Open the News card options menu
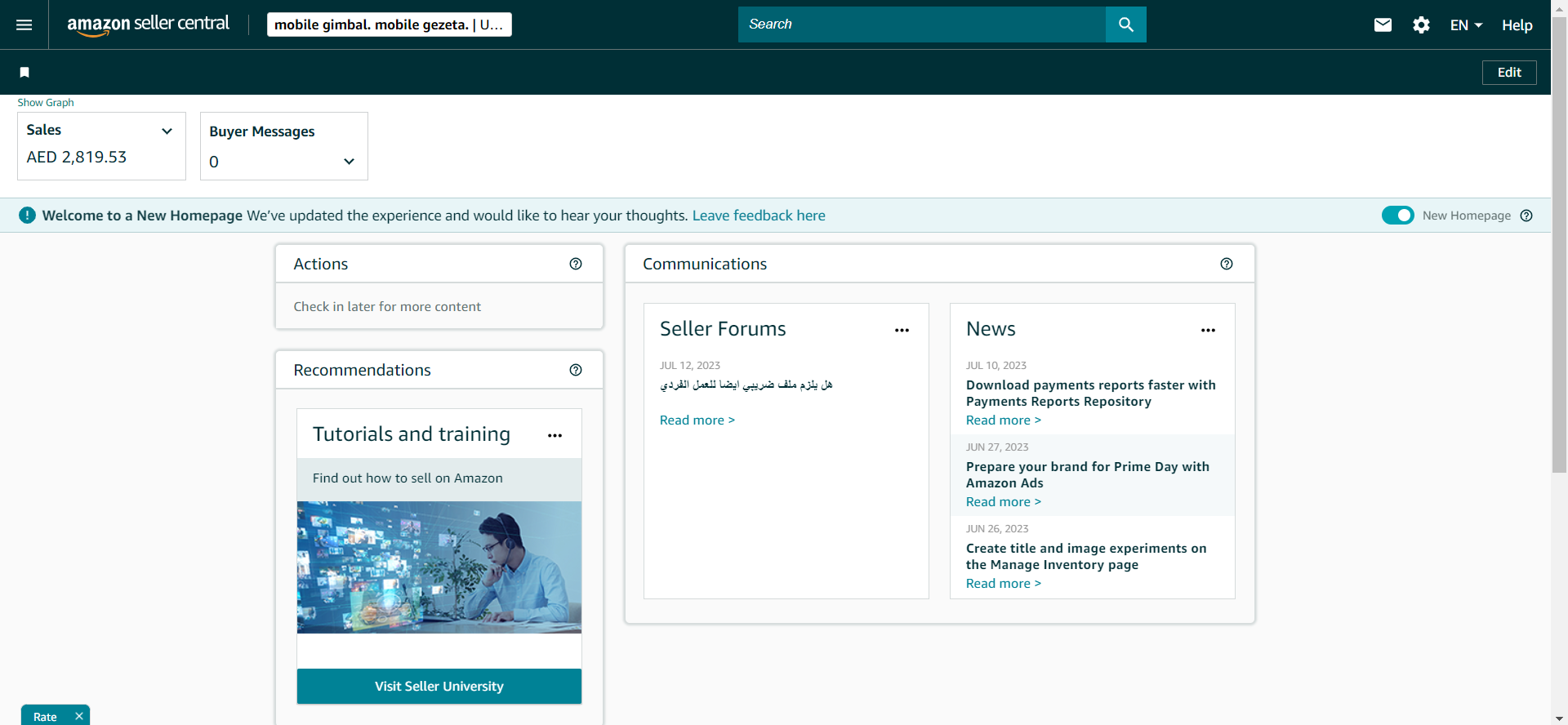The image size is (1568, 725). click(x=1208, y=331)
